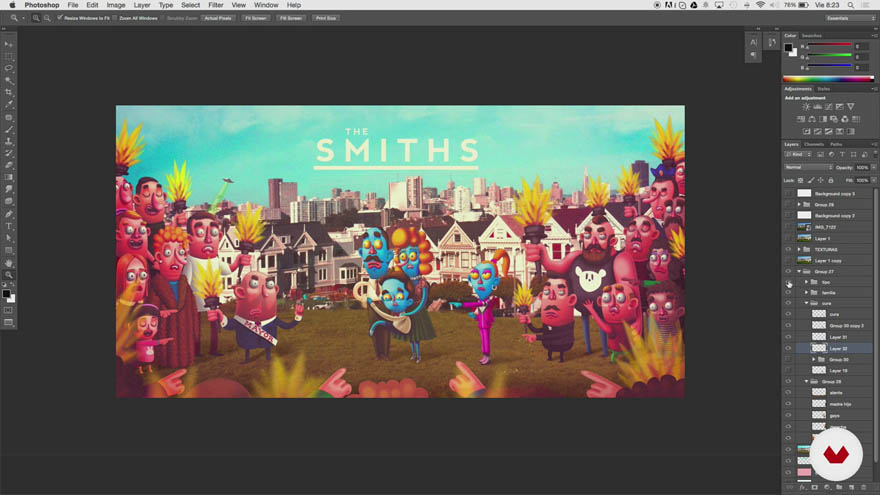Click the Fill Screen button

pyautogui.click(x=291, y=18)
